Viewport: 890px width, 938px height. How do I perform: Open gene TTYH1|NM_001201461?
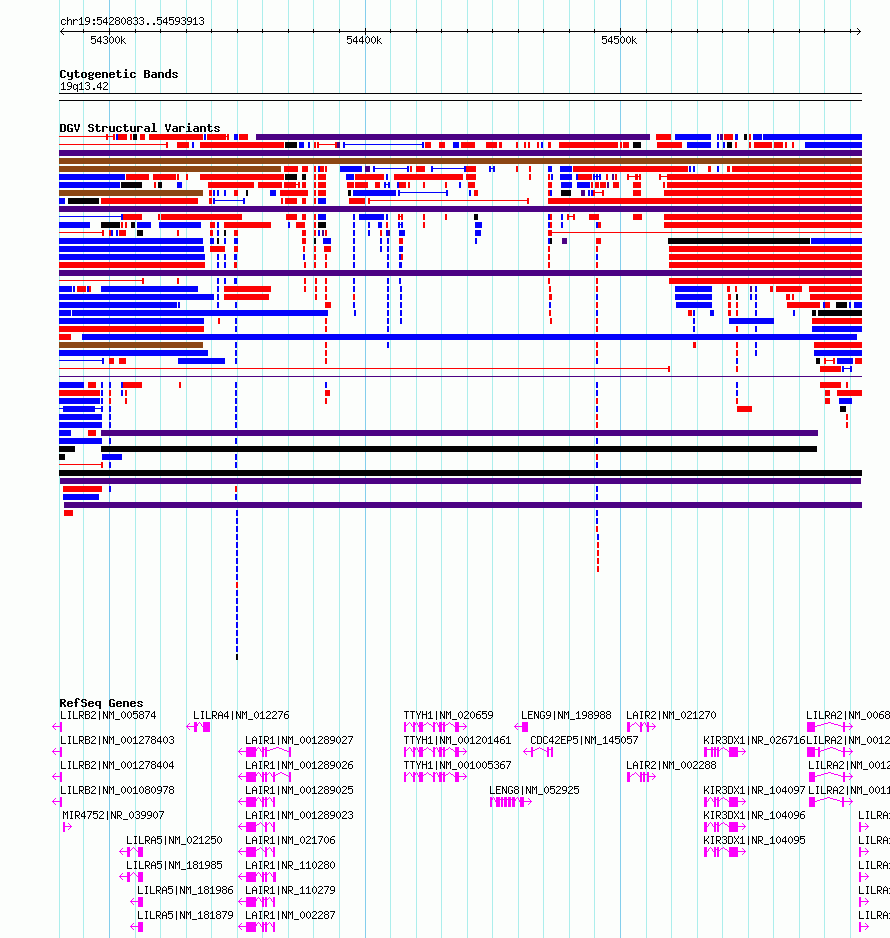tap(458, 740)
